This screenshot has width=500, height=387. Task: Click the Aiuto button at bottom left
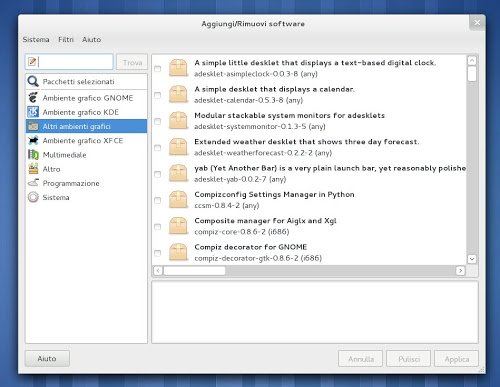coord(47,359)
